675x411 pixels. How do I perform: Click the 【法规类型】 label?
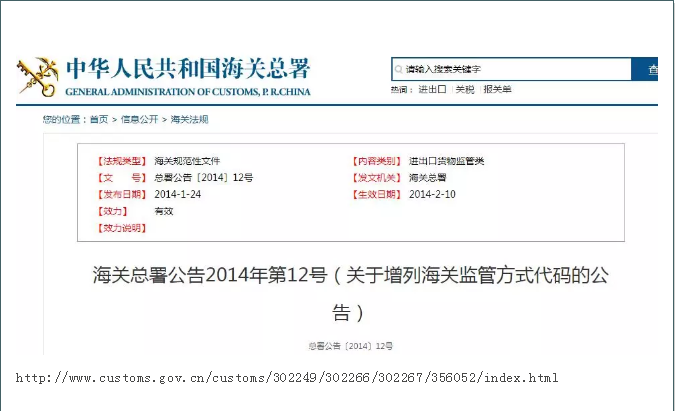(x=122, y=161)
